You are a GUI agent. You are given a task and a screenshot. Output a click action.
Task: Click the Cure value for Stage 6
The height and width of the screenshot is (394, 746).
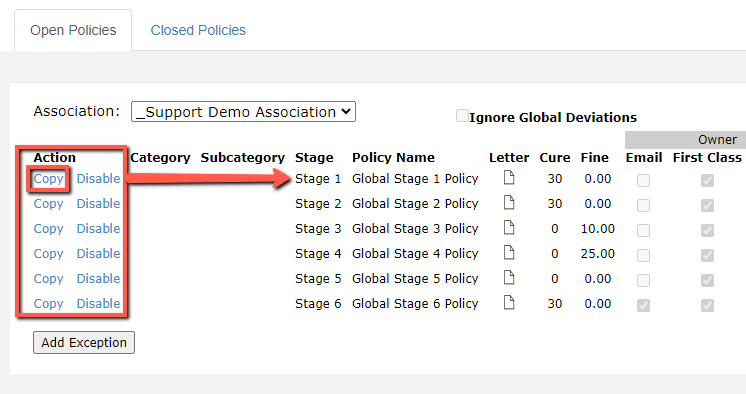(x=555, y=304)
